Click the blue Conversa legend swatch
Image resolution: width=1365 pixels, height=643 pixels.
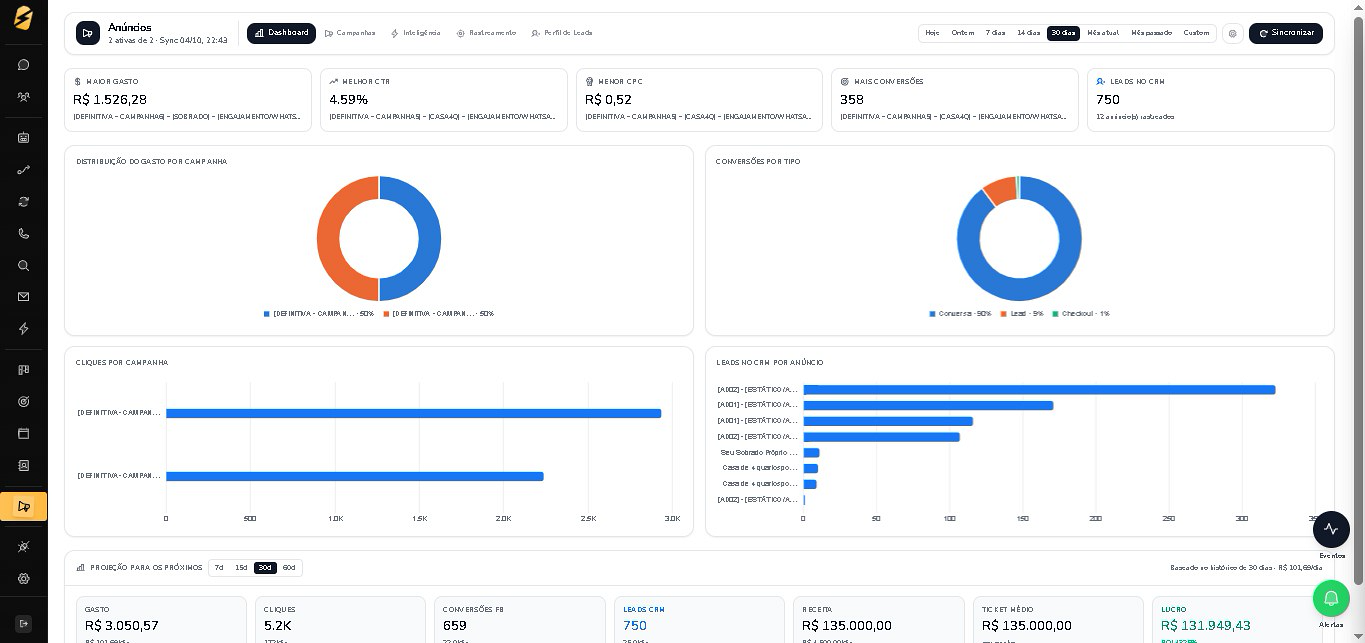click(x=932, y=314)
